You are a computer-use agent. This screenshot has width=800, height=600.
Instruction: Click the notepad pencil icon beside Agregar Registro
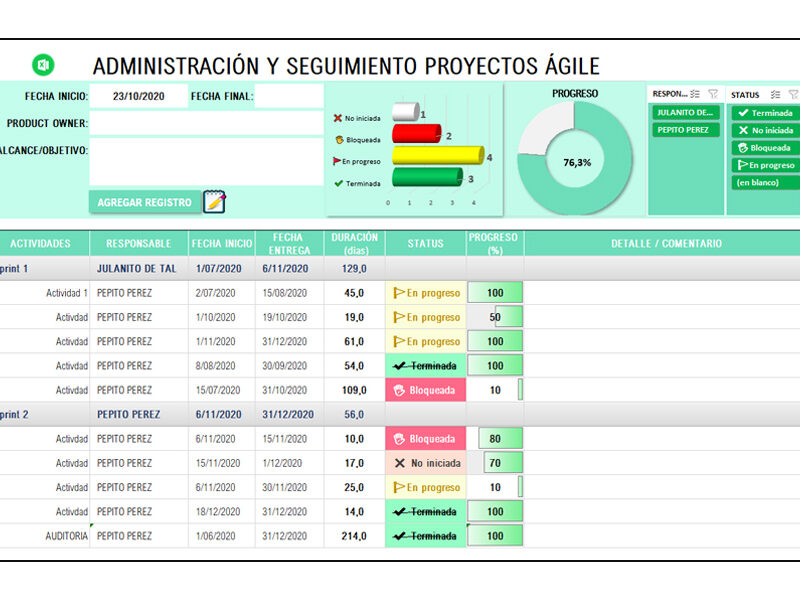[x=214, y=202]
